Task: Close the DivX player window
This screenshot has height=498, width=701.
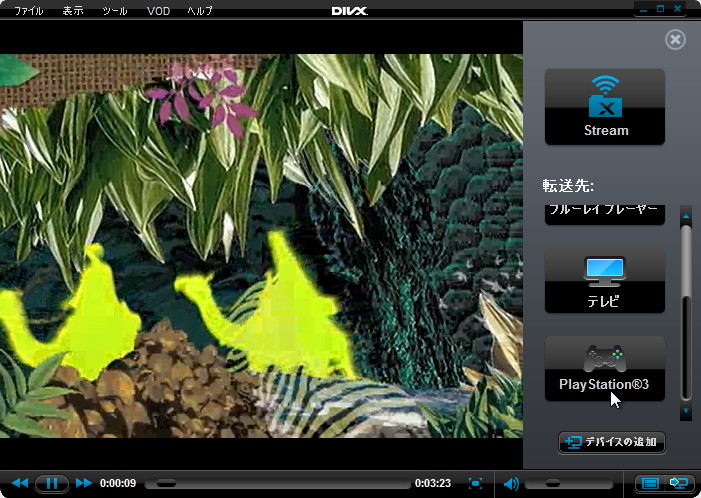Action: click(x=678, y=9)
